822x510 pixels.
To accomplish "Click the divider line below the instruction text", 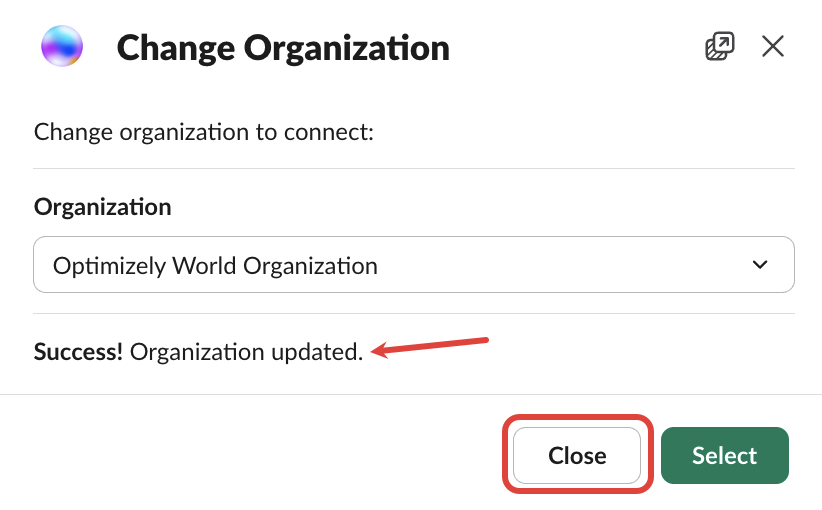I will 414,168.
